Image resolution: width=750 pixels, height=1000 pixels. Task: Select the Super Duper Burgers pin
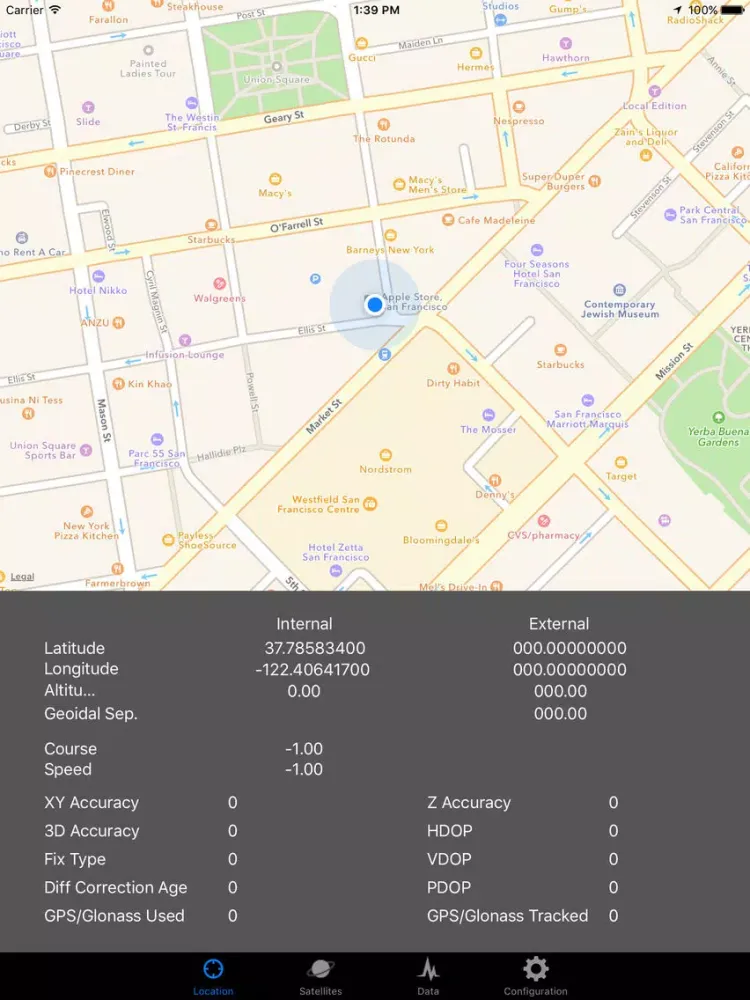594,181
